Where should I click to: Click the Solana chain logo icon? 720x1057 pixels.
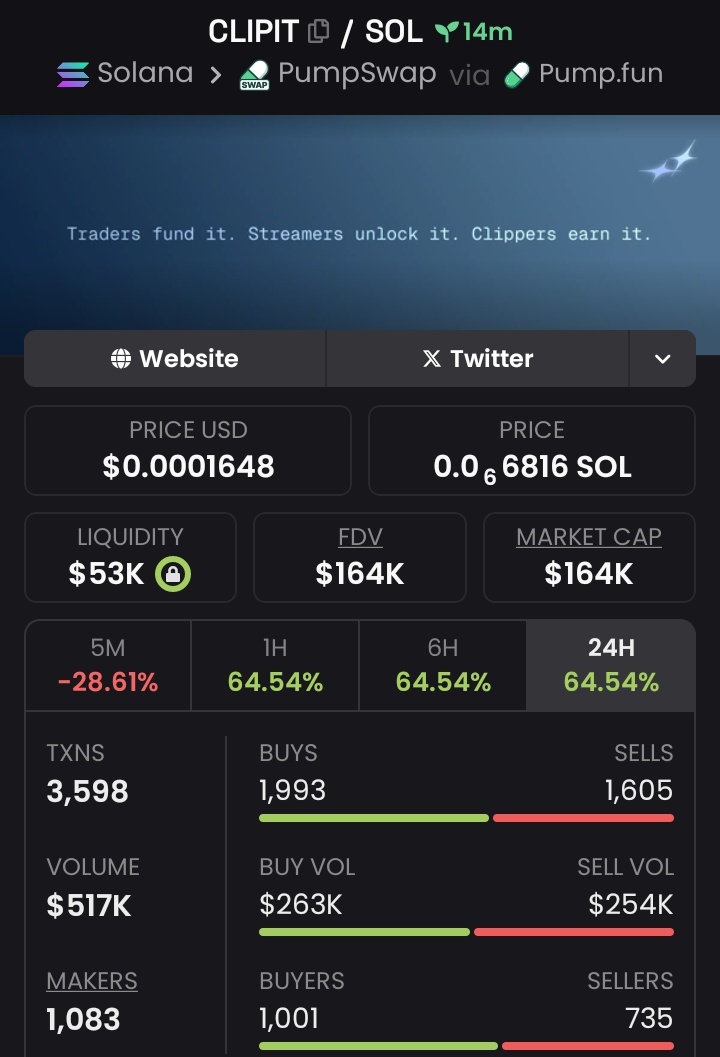coord(73,74)
